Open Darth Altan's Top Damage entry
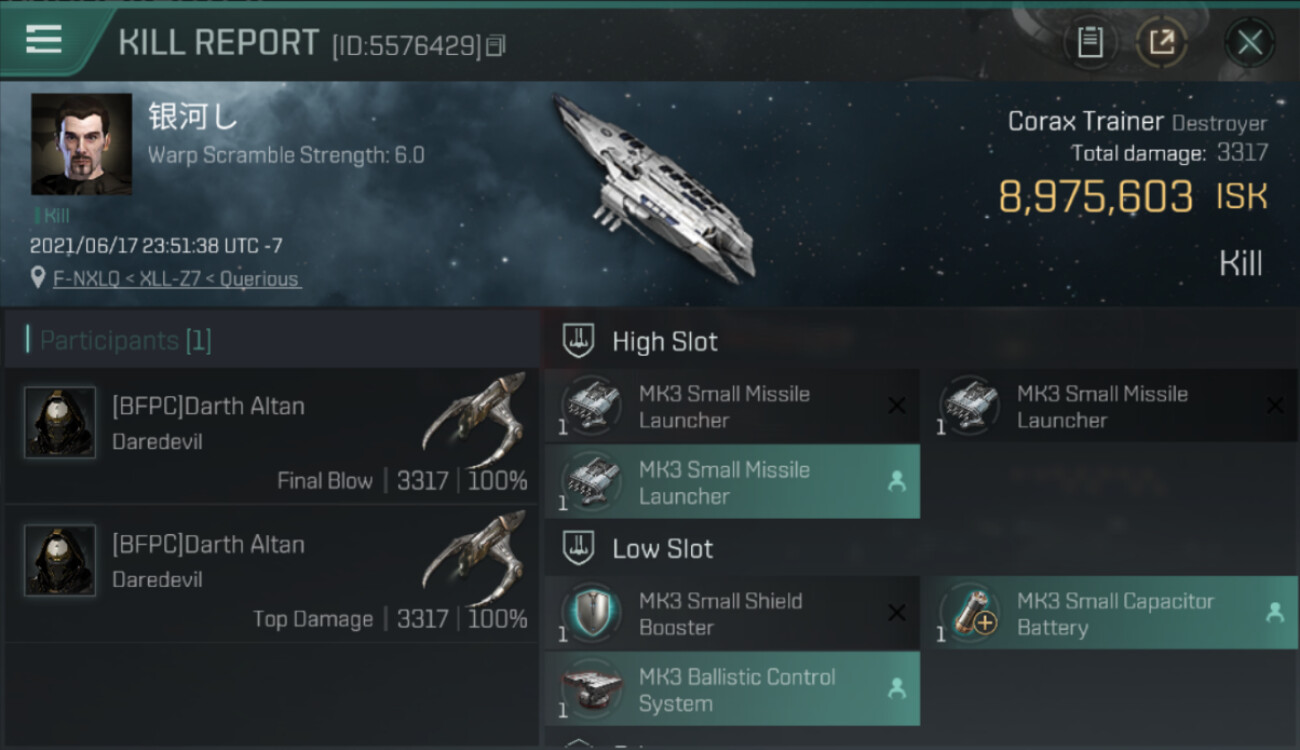 [270, 575]
